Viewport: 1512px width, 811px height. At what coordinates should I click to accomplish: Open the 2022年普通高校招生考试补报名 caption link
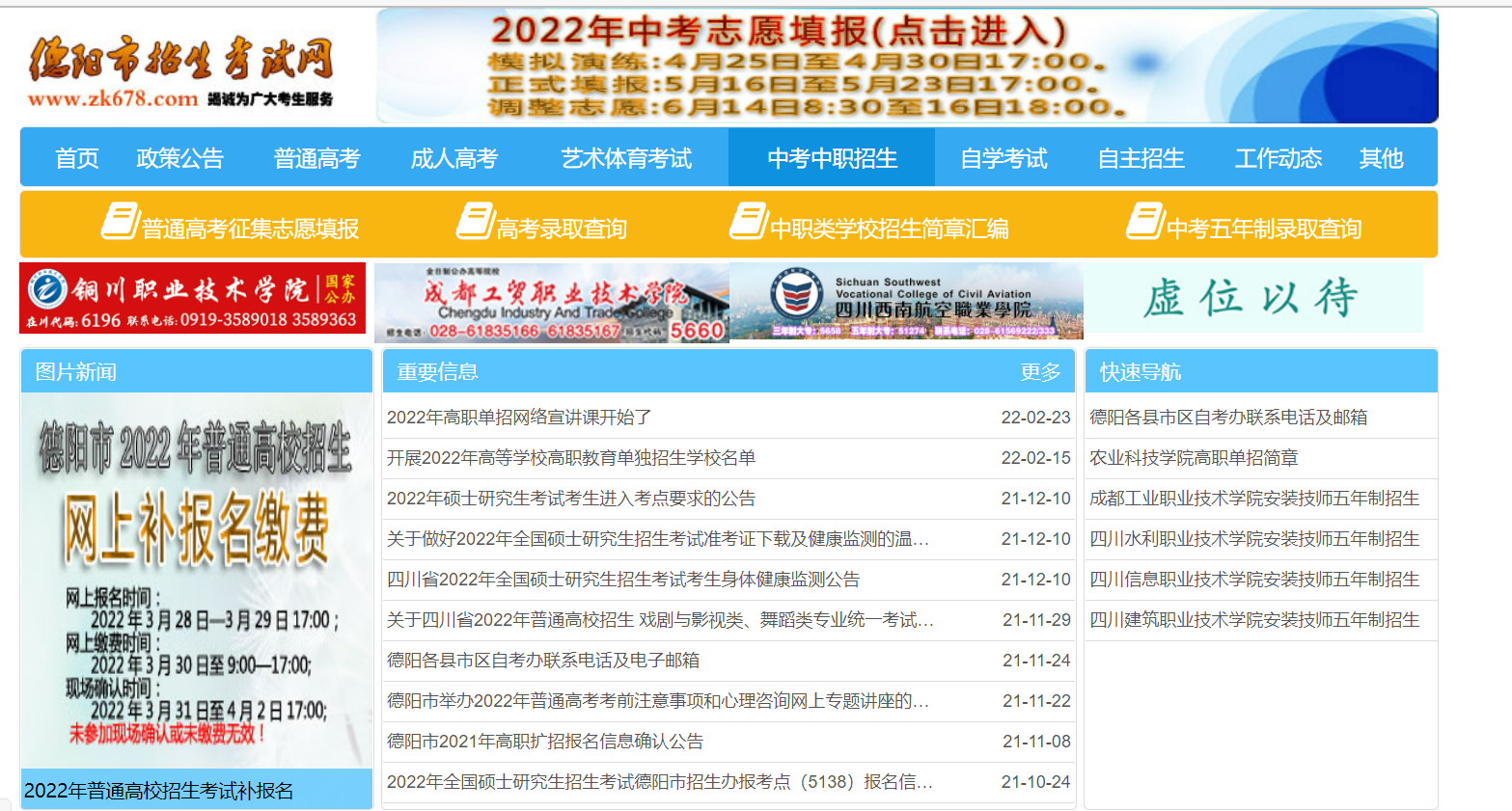pos(158,791)
